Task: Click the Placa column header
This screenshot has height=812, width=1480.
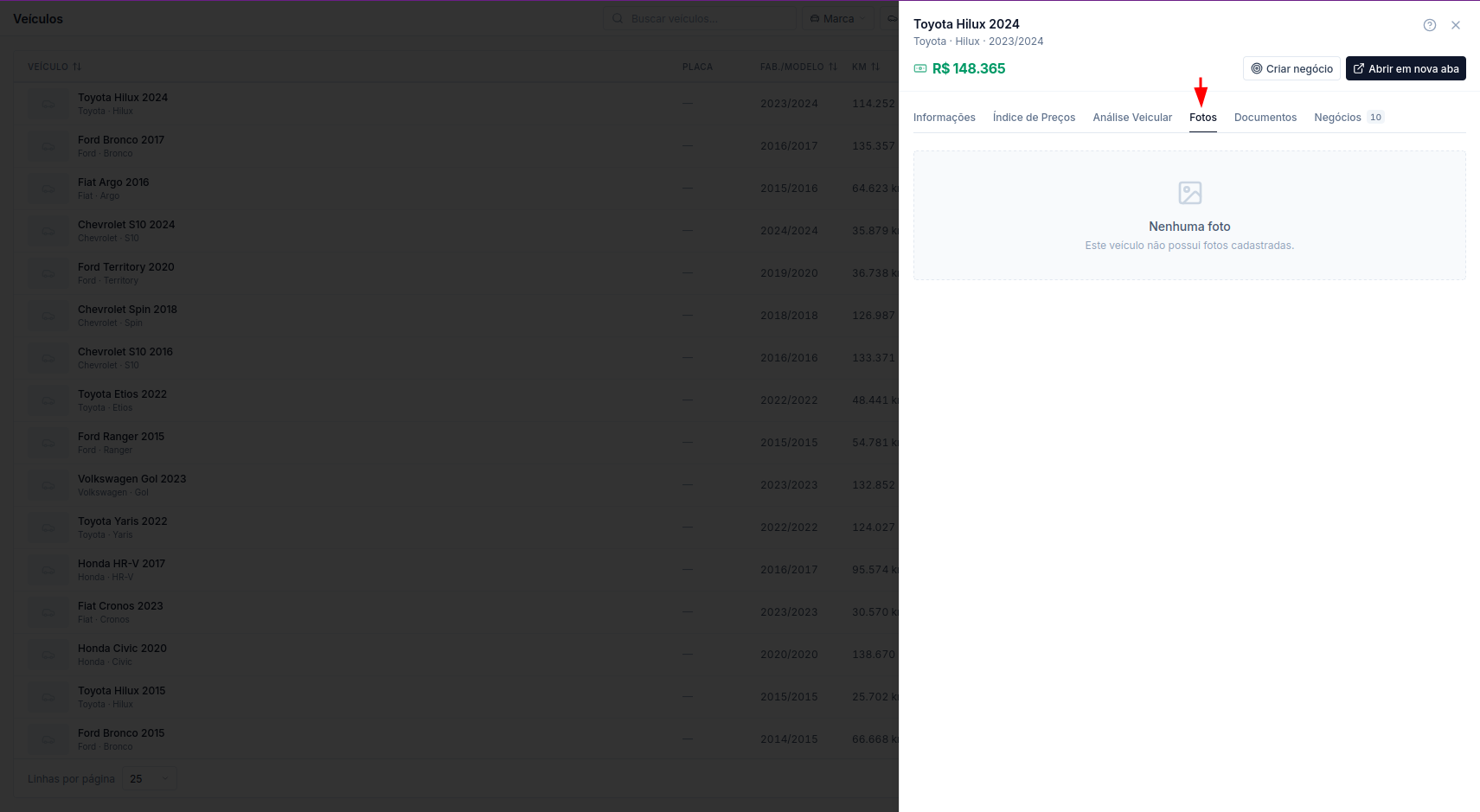Action: coord(697,67)
